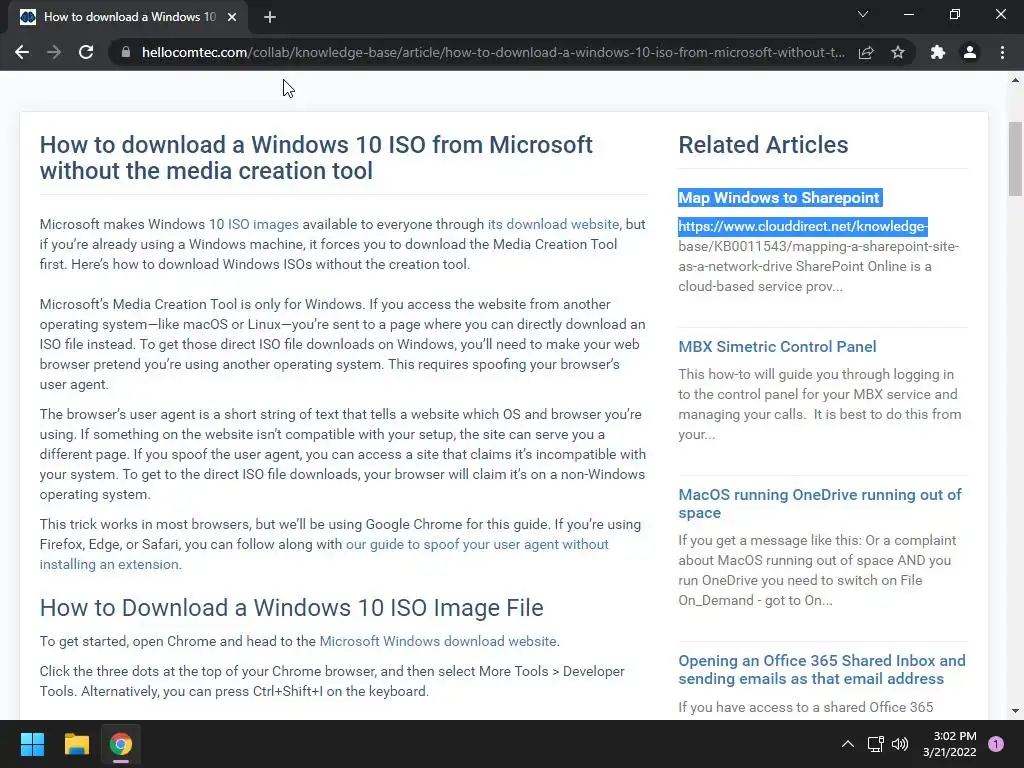
Task: View site security padlock info
Action: (126, 52)
